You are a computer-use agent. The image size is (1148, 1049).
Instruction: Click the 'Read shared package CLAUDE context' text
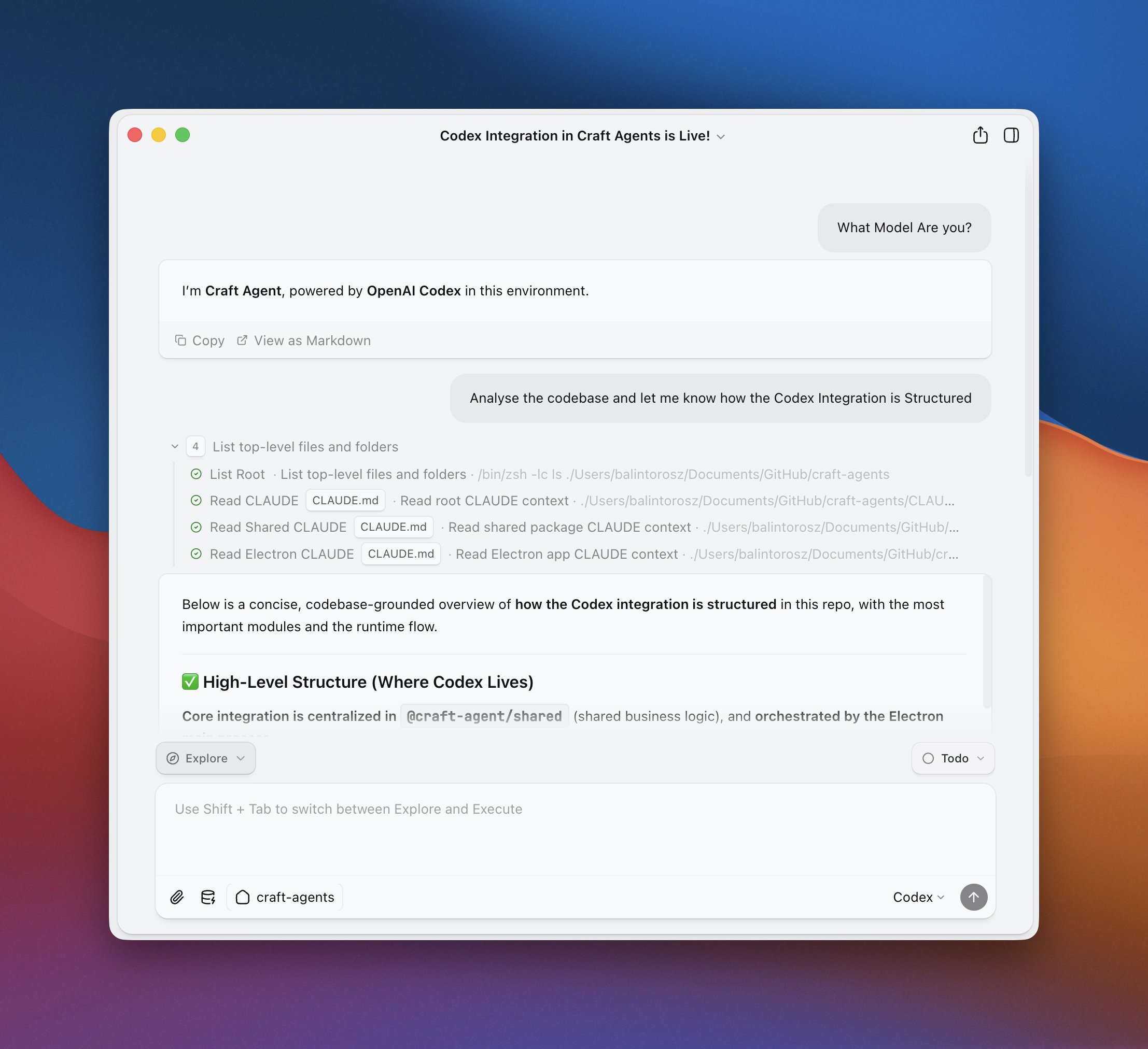coord(569,527)
